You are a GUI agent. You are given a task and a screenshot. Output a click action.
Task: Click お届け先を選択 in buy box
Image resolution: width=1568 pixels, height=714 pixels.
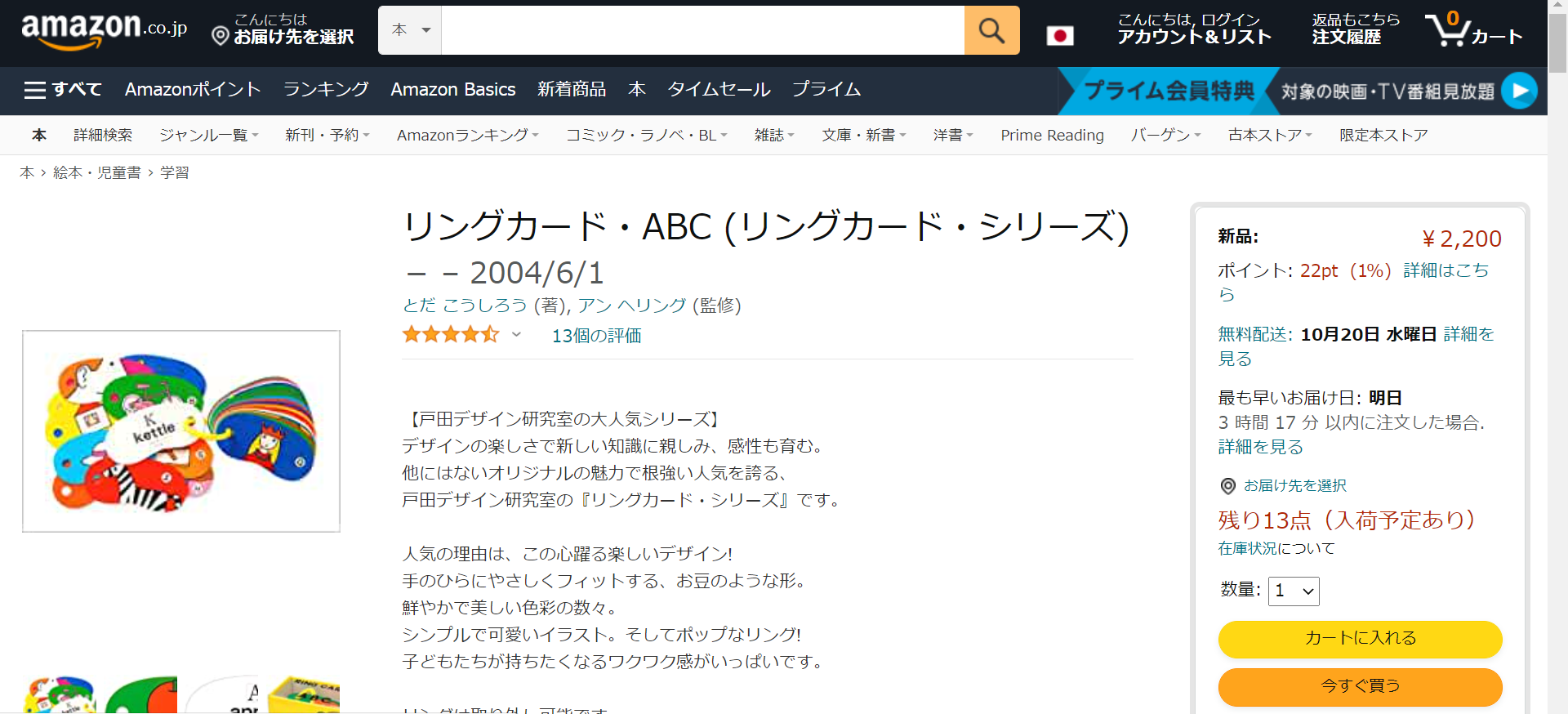pyautogui.click(x=1295, y=486)
